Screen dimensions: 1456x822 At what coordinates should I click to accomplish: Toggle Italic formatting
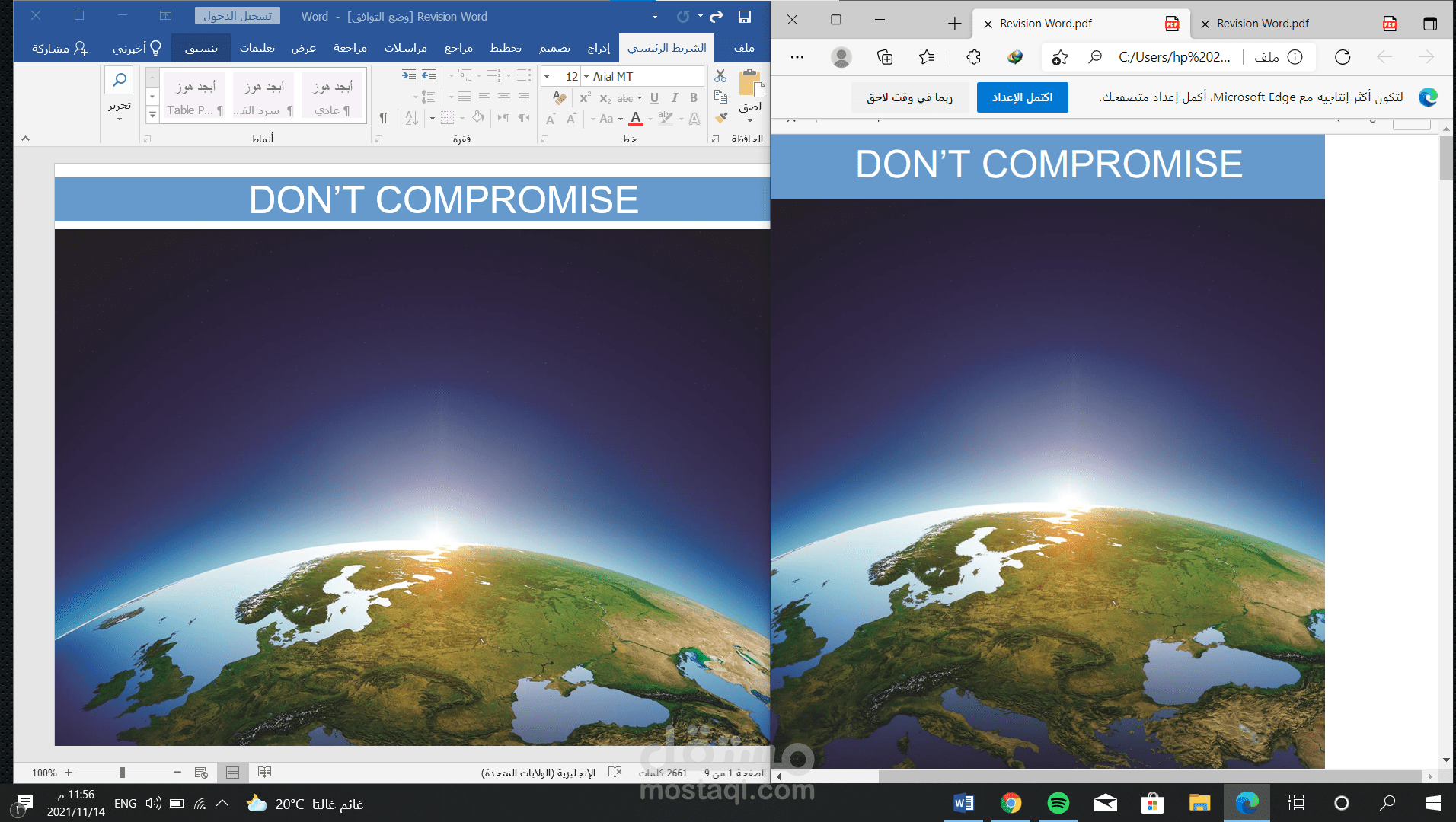click(x=675, y=97)
